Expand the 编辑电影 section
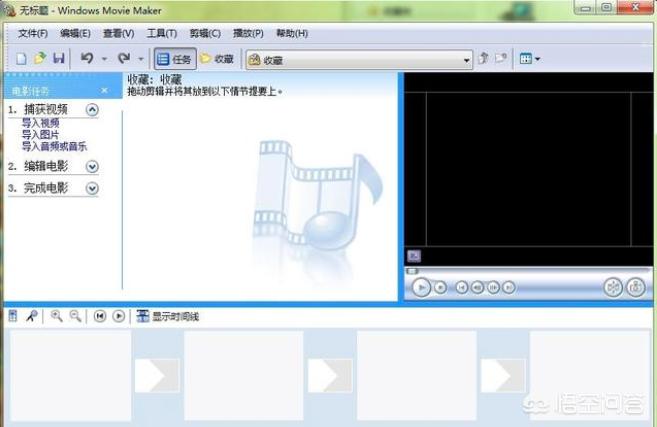This screenshot has height=427, width=657. point(92,167)
